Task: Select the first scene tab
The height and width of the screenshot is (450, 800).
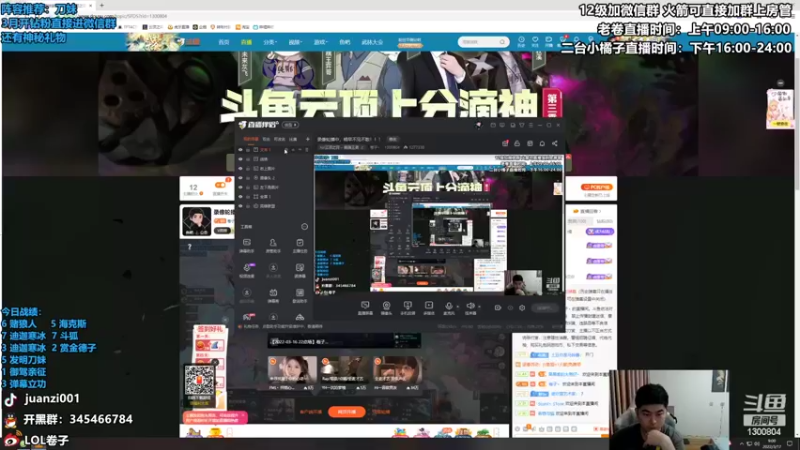Action: click(x=251, y=139)
